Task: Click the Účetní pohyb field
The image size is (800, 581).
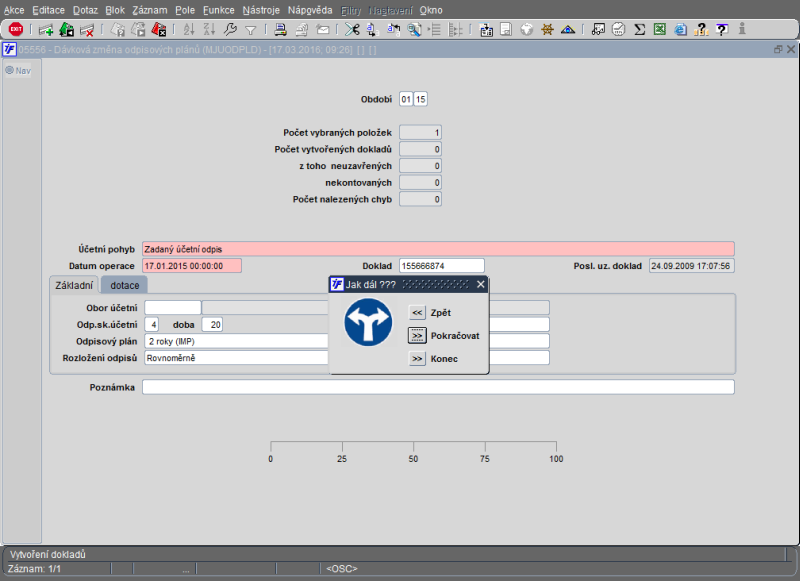Action: pos(438,249)
